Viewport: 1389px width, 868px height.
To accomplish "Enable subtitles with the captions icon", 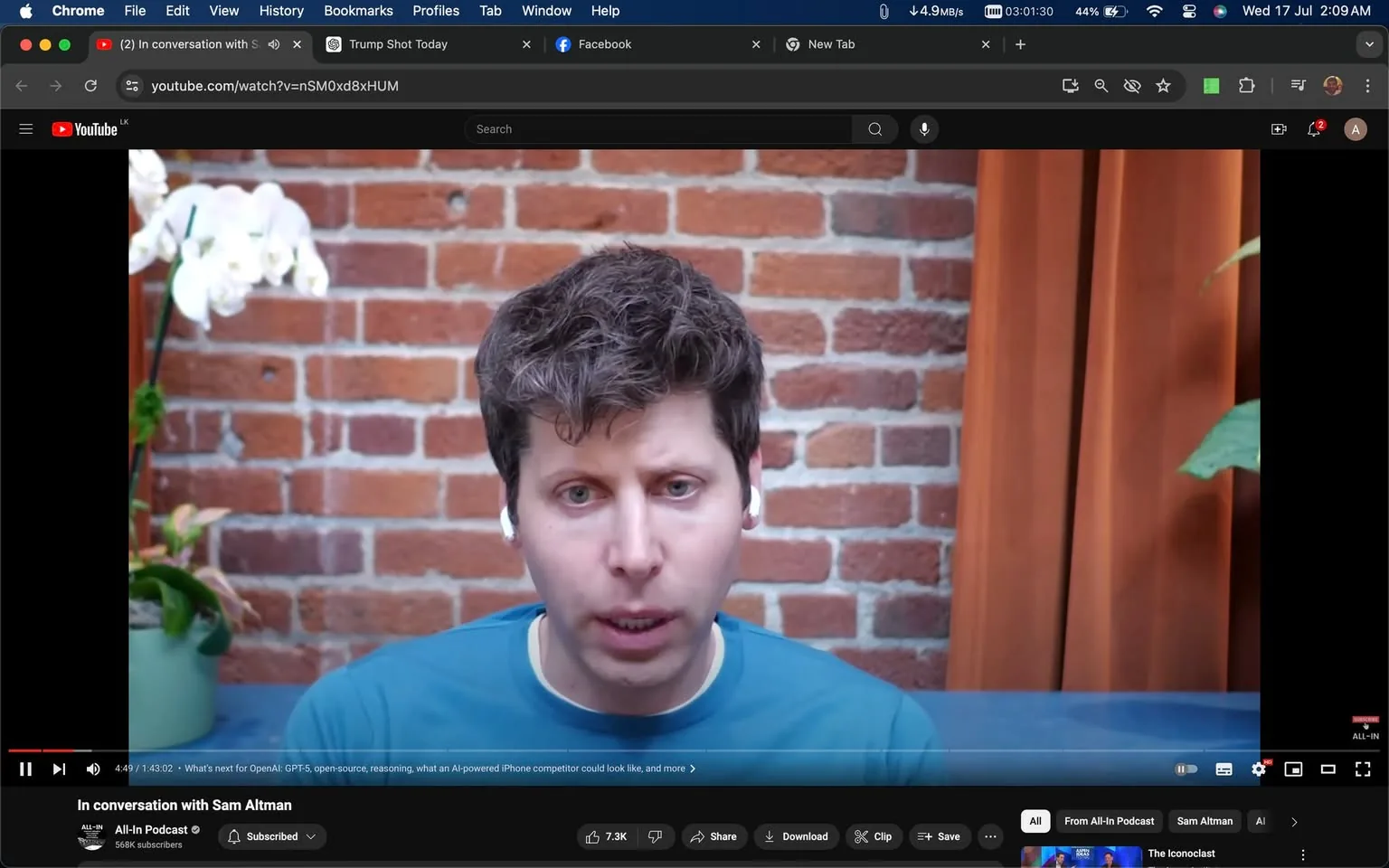I will click(1224, 769).
